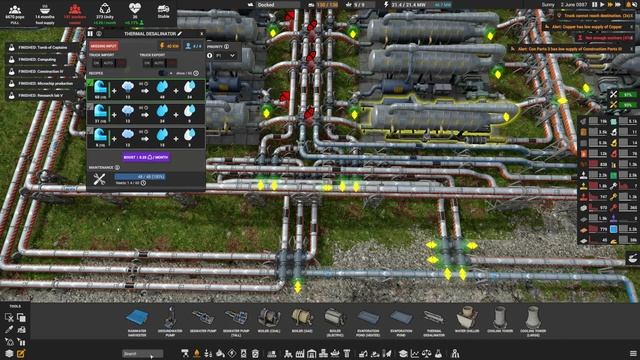Screen dimensions: 640x360
Task: Click the maintenance progress bar
Action: pos(140,177)
